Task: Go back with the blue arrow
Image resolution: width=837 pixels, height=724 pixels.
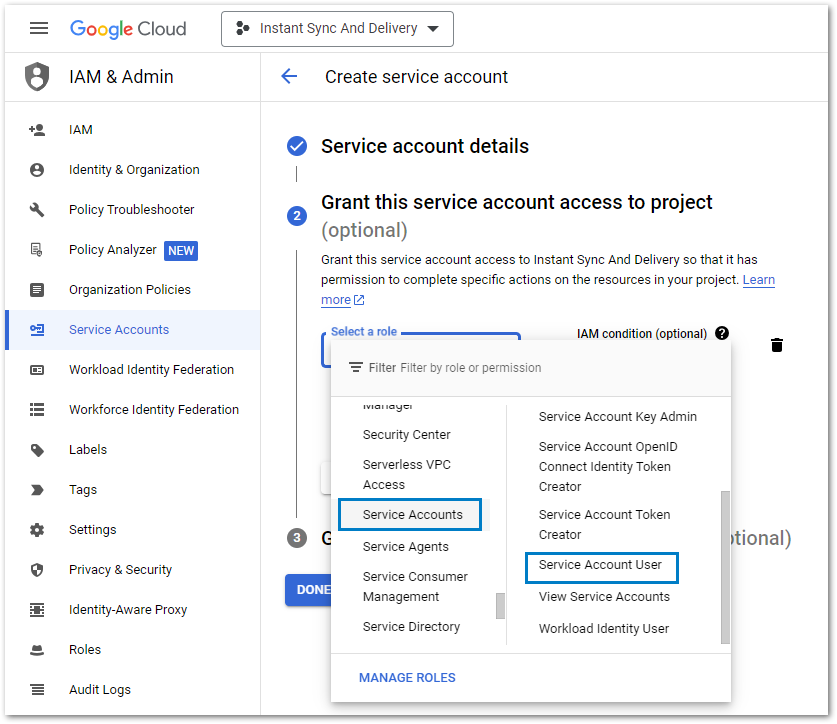Action: 289,76
